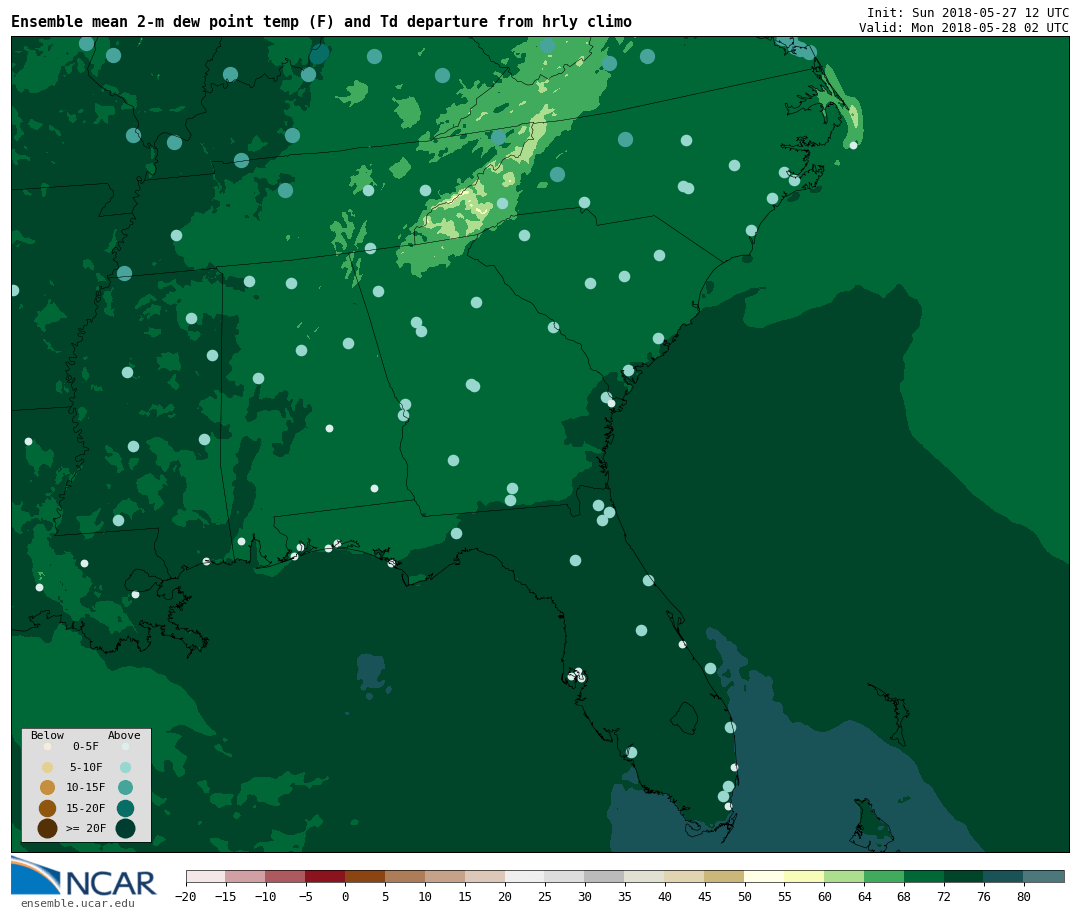Click the "0-5F" legend label

pos(86,746)
